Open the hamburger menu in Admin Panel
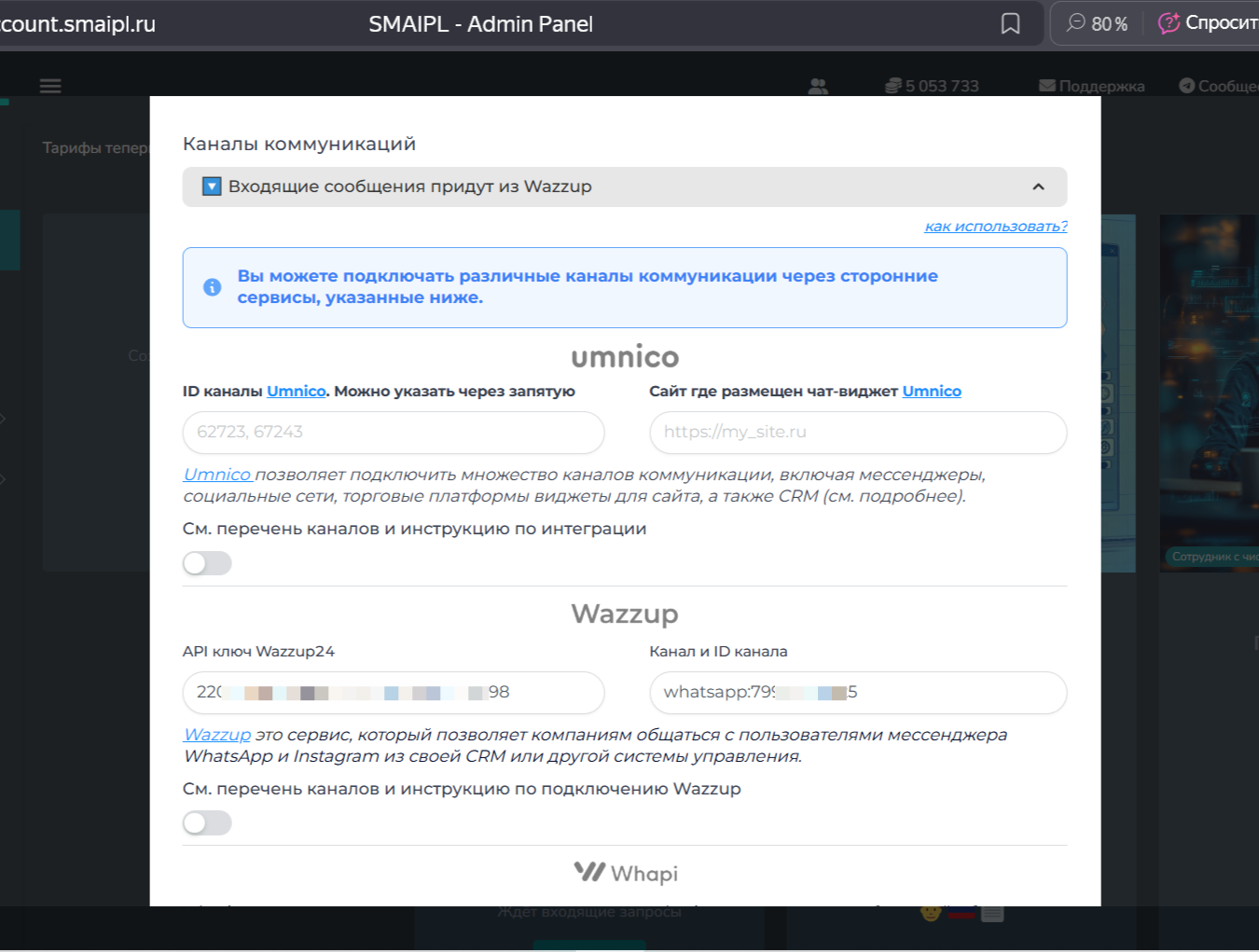This screenshot has width=1259, height=952. (50, 86)
